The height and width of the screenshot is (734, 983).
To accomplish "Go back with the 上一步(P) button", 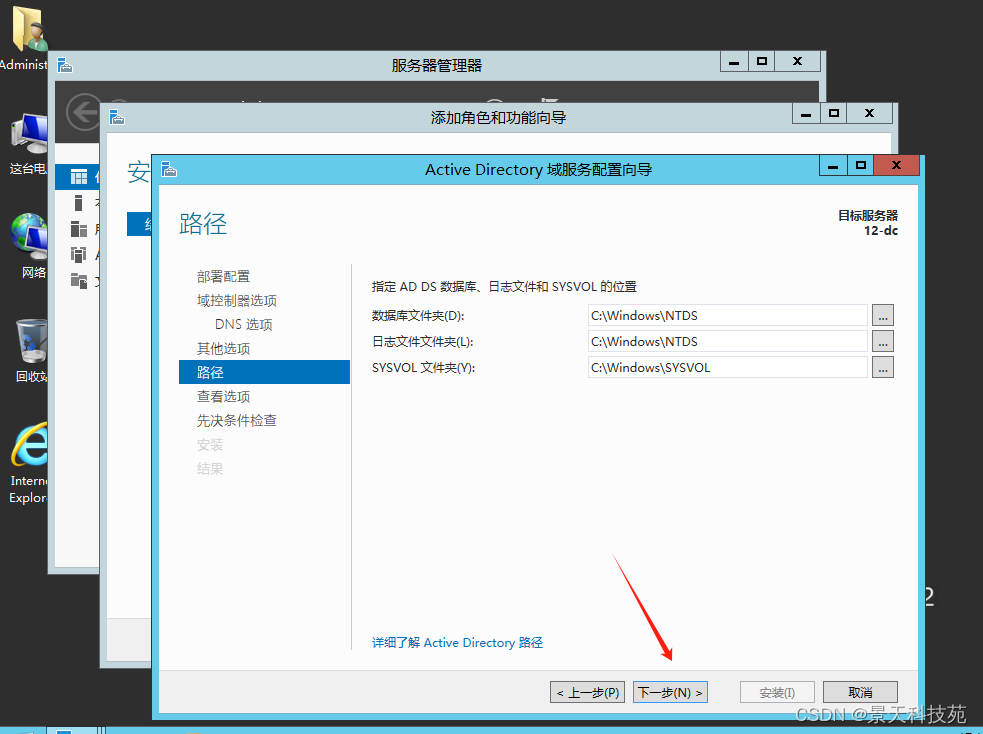I will (x=587, y=692).
